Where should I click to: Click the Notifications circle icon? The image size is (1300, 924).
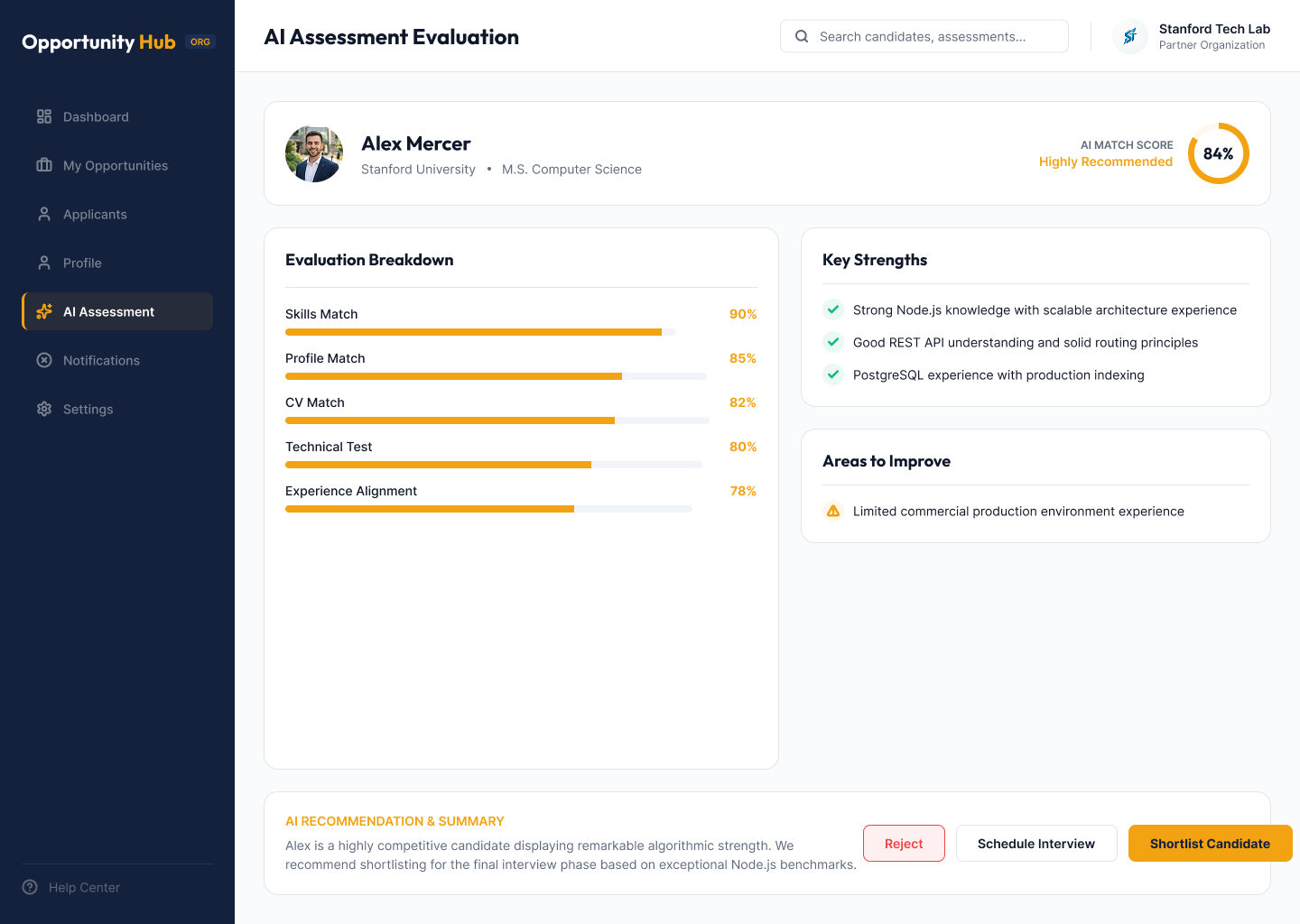44,360
